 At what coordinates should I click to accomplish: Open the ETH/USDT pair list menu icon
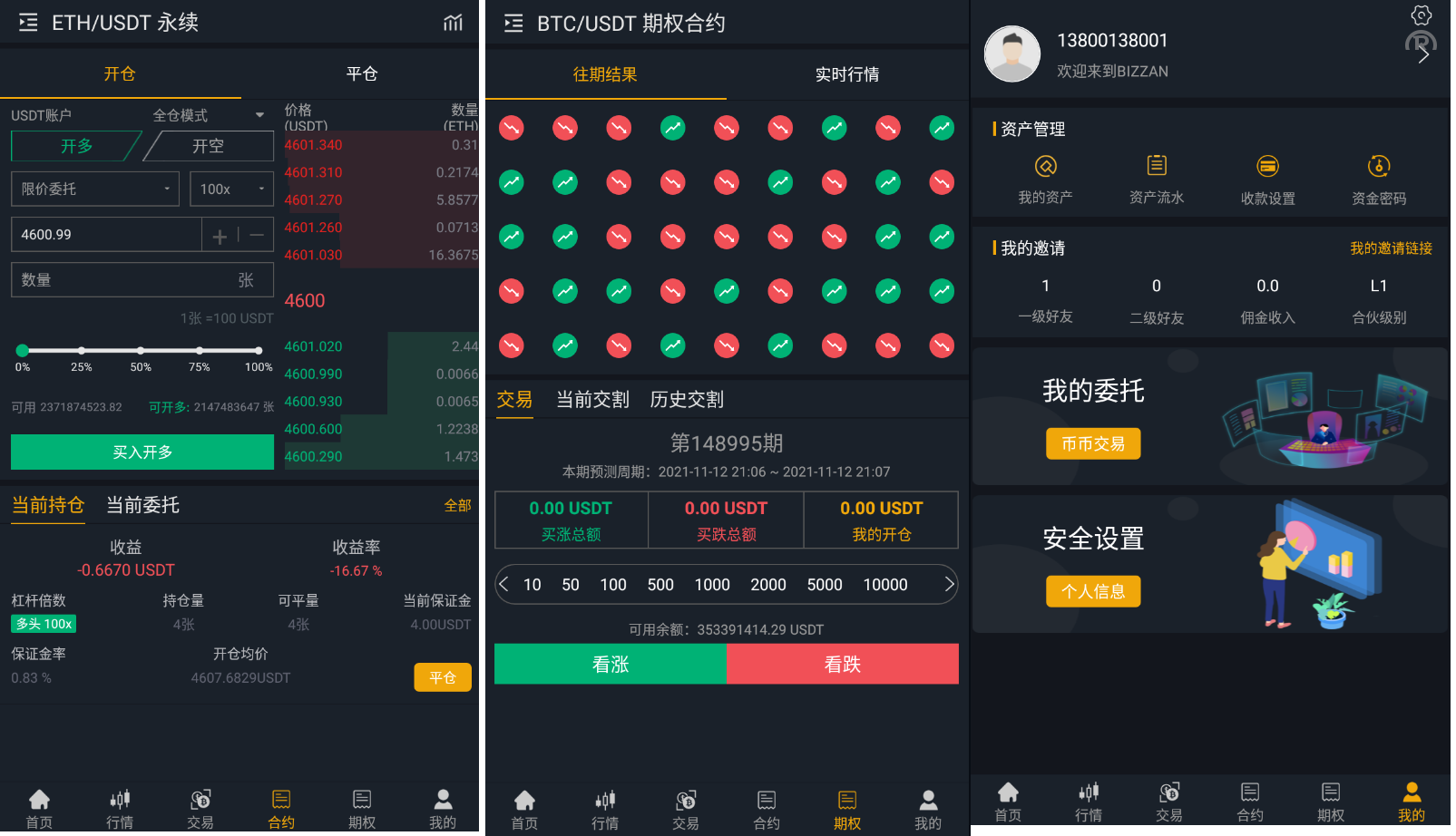pos(28,23)
